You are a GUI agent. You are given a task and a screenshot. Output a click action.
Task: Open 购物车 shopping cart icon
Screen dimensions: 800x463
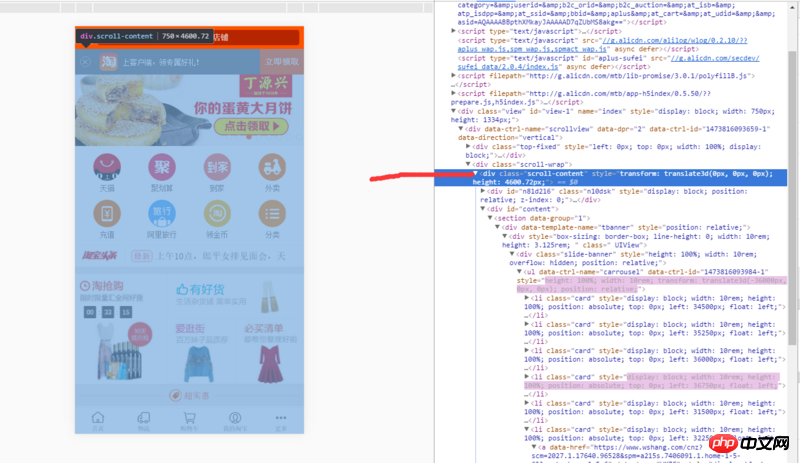point(189,421)
